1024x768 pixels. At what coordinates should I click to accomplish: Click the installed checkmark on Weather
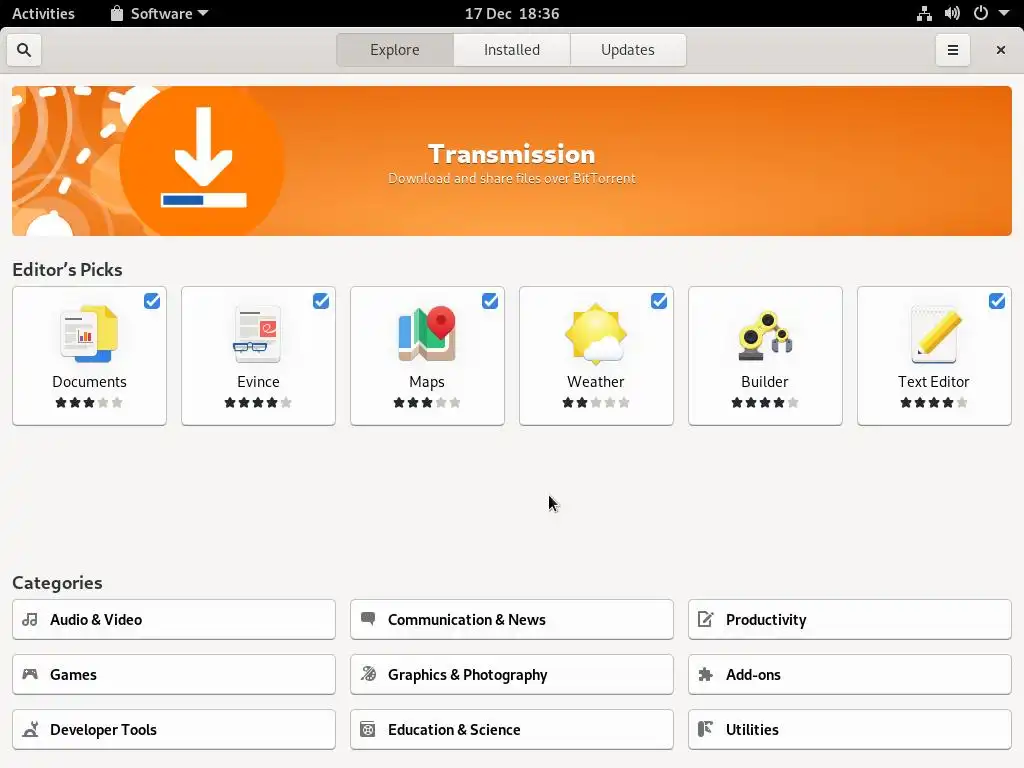click(659, 300)
